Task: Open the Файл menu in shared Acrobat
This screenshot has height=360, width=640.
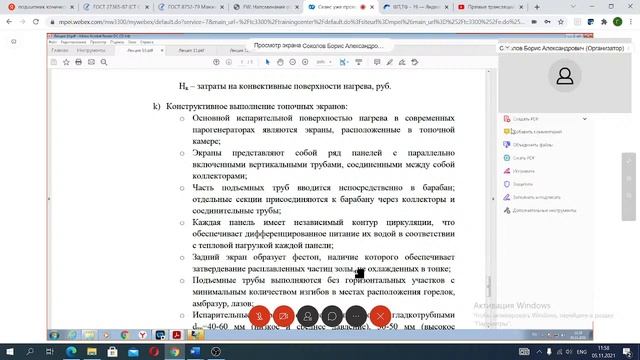Action: coord(53,42)
